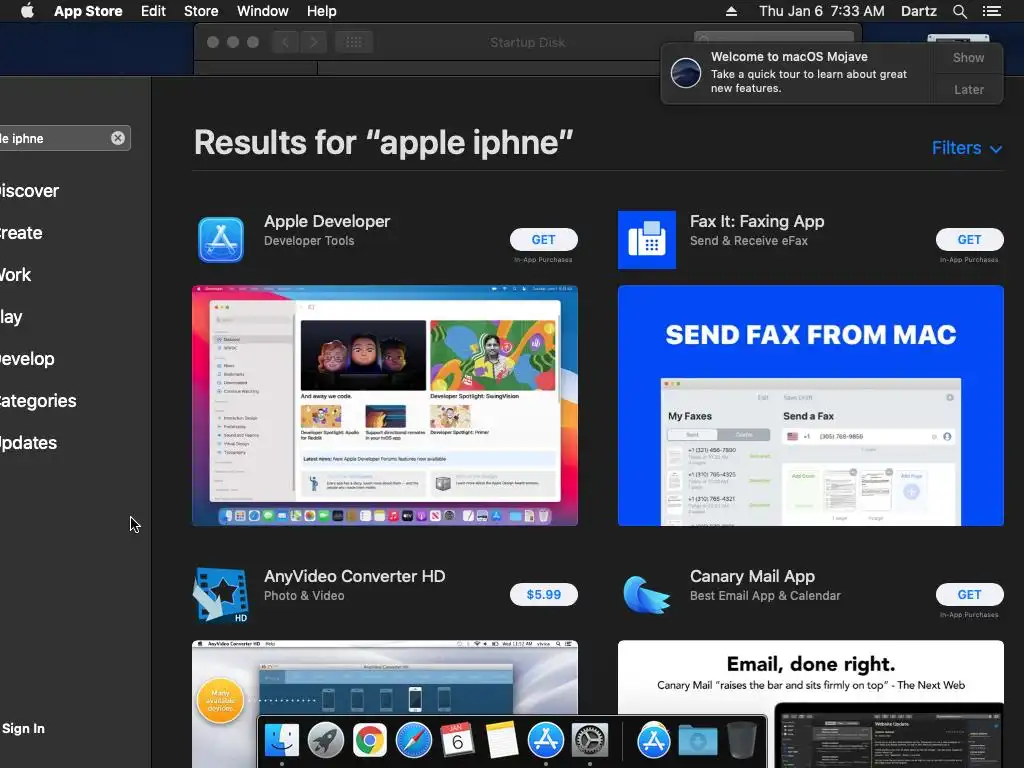
Task: Open the Store menu
Action: point(201,11)
